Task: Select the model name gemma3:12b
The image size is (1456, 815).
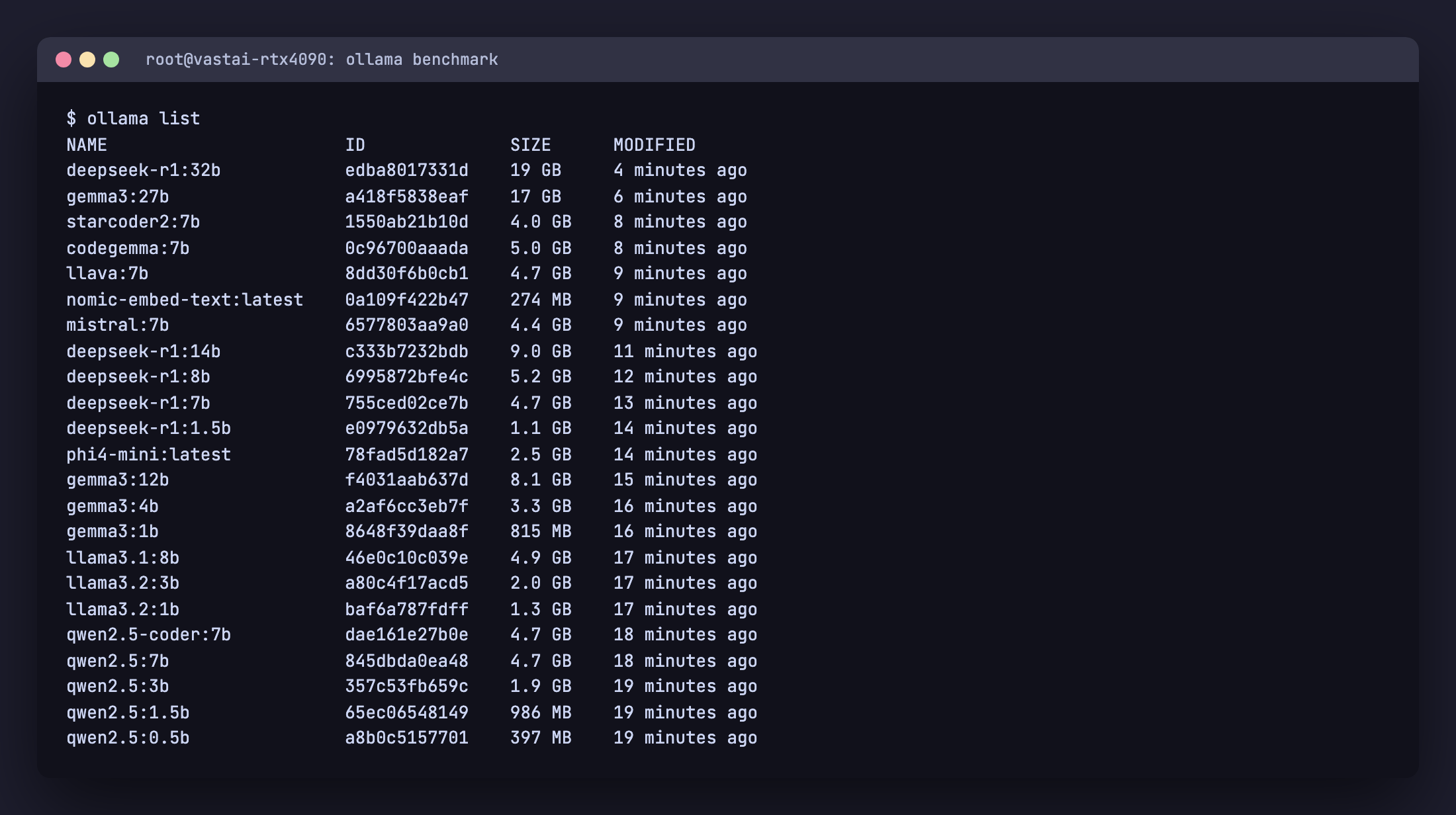Action: click(x=118, y=480)
